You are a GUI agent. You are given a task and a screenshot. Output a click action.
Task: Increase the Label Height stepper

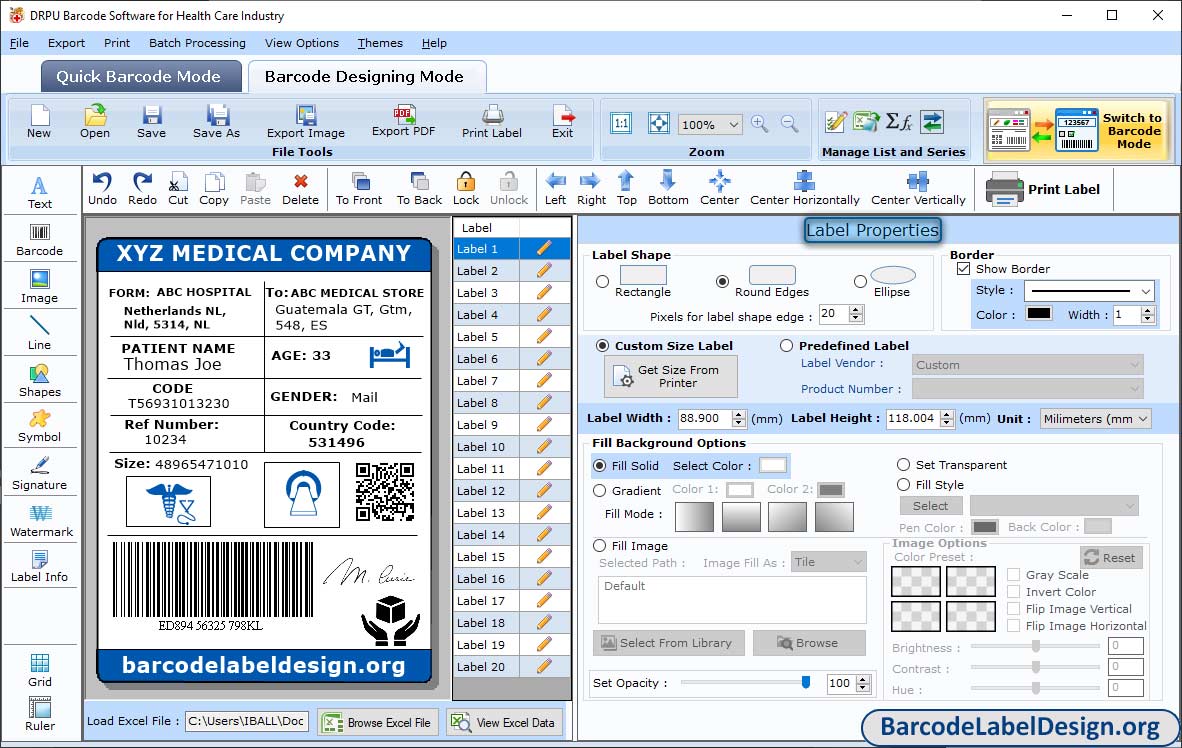coord(947,414)
